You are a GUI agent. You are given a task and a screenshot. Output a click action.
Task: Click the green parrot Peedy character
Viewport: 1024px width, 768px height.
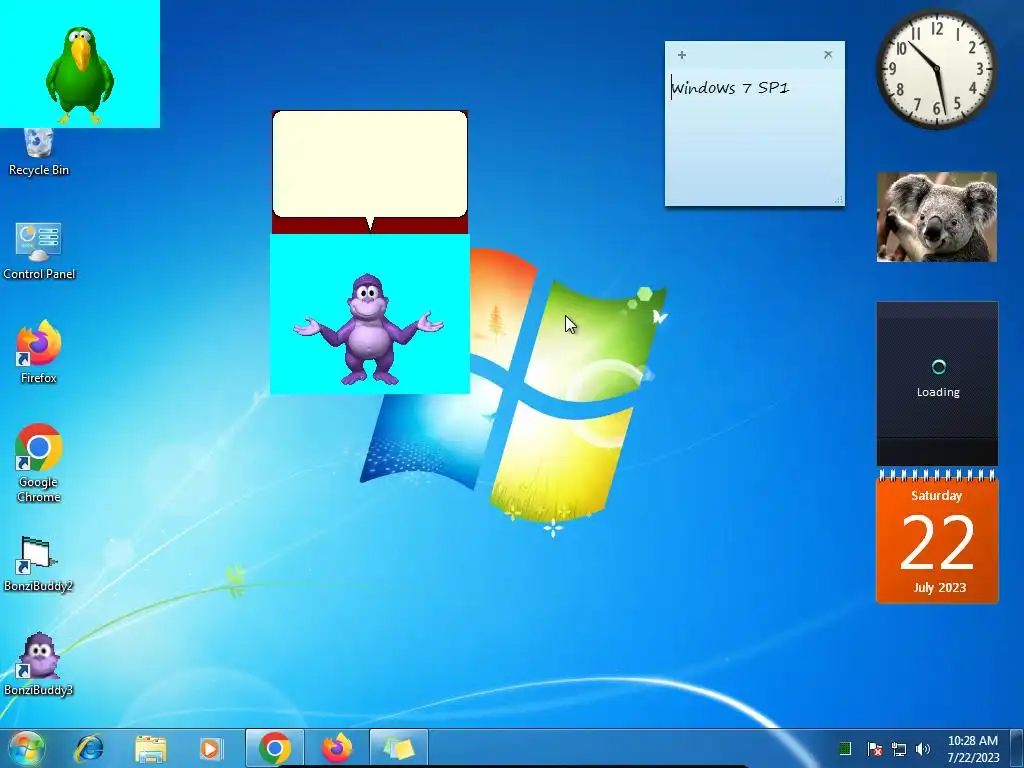click(80, 75)
